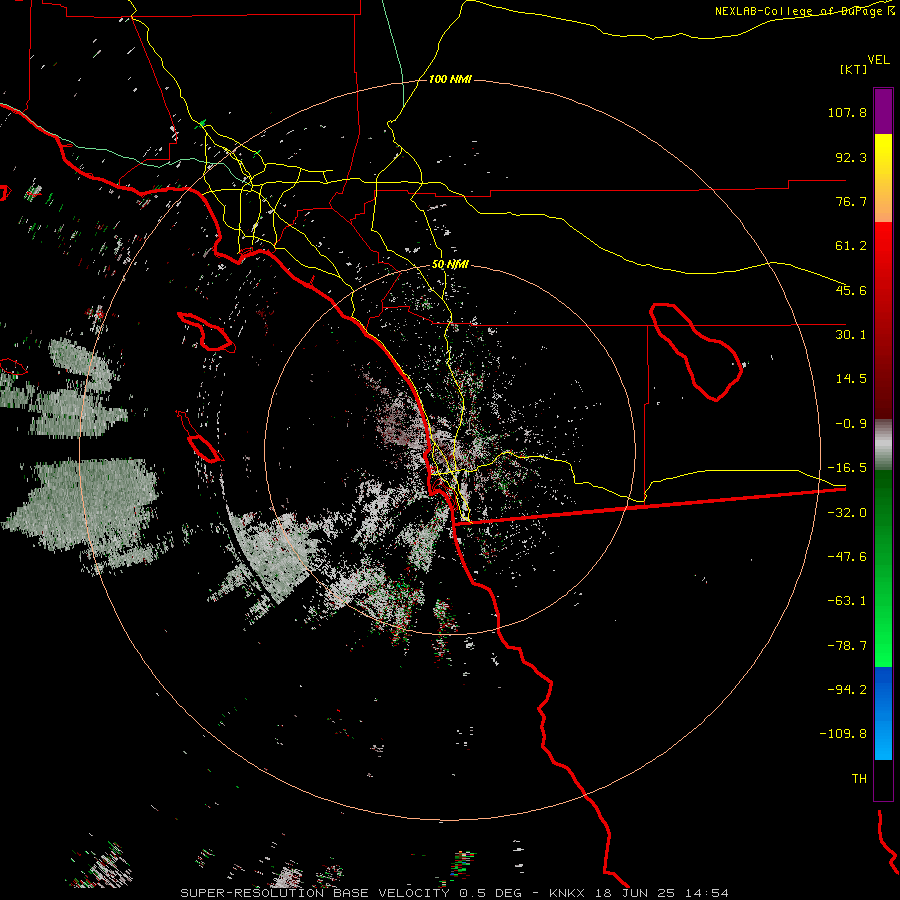900x900 pixels.
Task: Click the Santa Catalina Island outline
Action: click(x=206, y=332)
